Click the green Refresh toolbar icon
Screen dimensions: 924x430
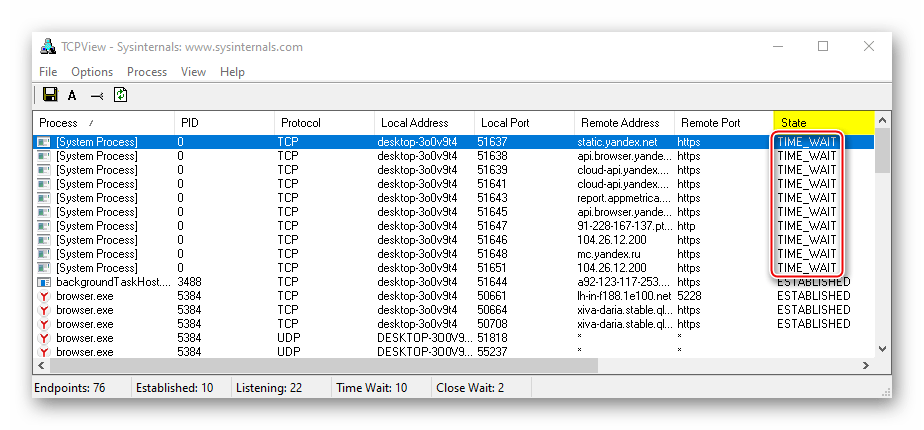pos(121,95)
